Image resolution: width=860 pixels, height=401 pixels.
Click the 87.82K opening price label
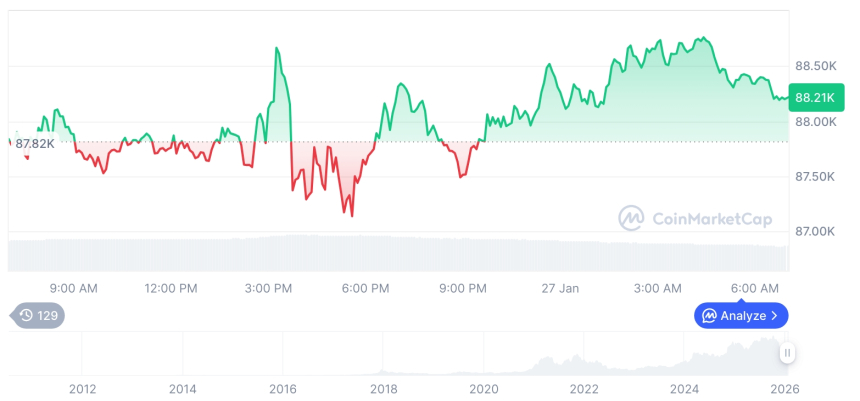click(x=35, y=143)
